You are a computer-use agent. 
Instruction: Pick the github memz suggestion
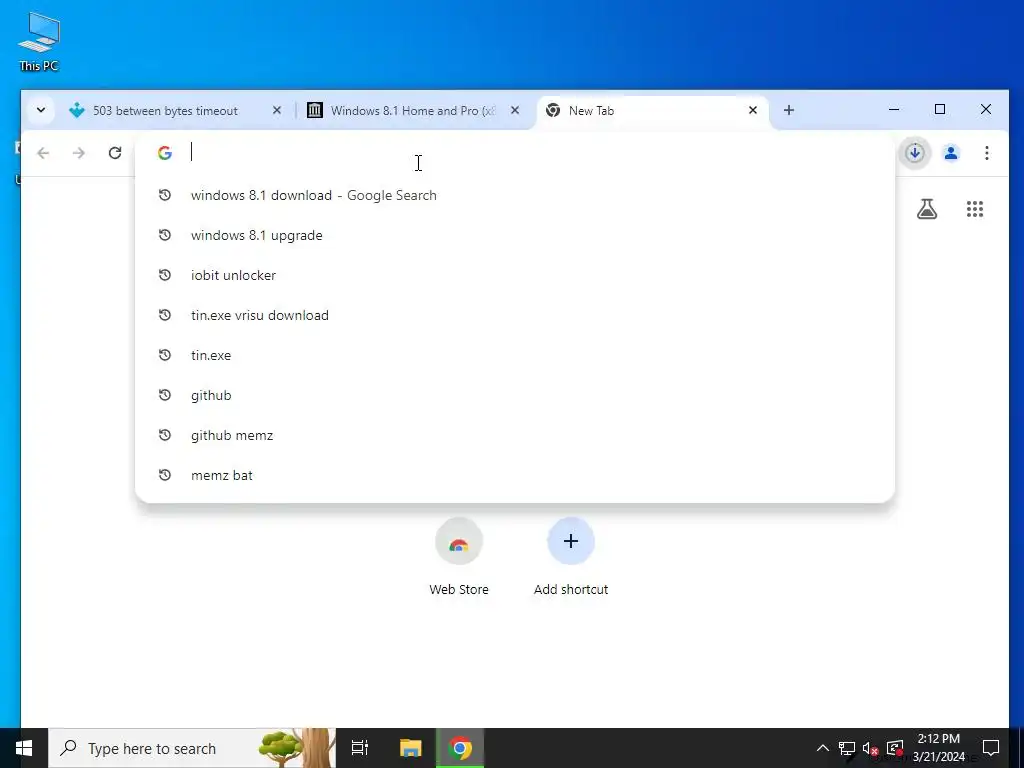pos(515,435)
